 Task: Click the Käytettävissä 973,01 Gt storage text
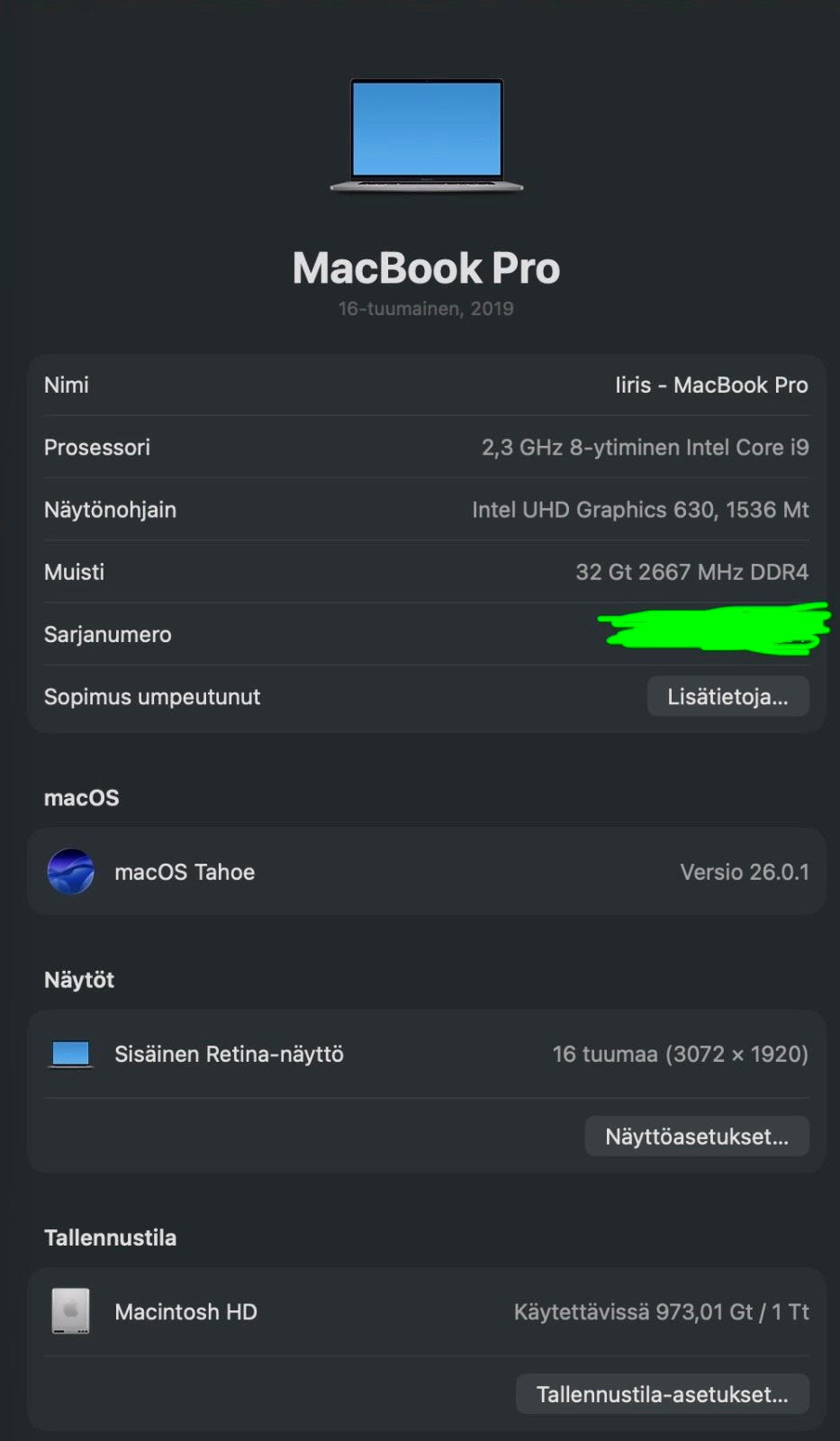click(661, 1311)
